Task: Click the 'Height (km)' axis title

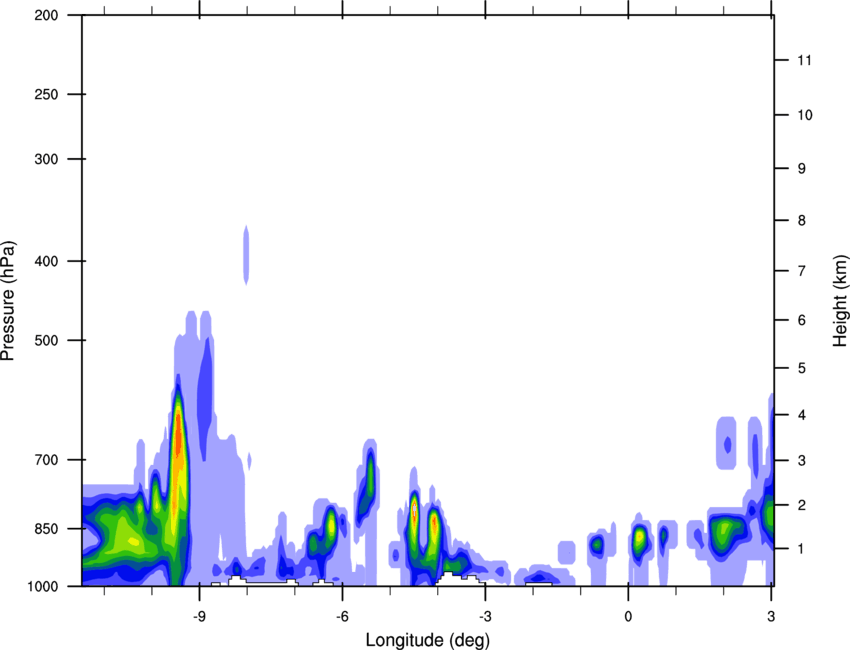Action: click(840, 300)
